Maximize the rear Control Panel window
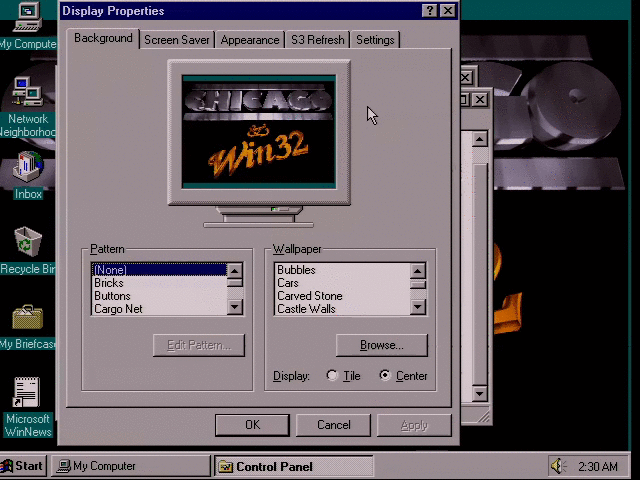Image resolution: width=640 pixels, height=480 pixels. (x=464, y=99)
